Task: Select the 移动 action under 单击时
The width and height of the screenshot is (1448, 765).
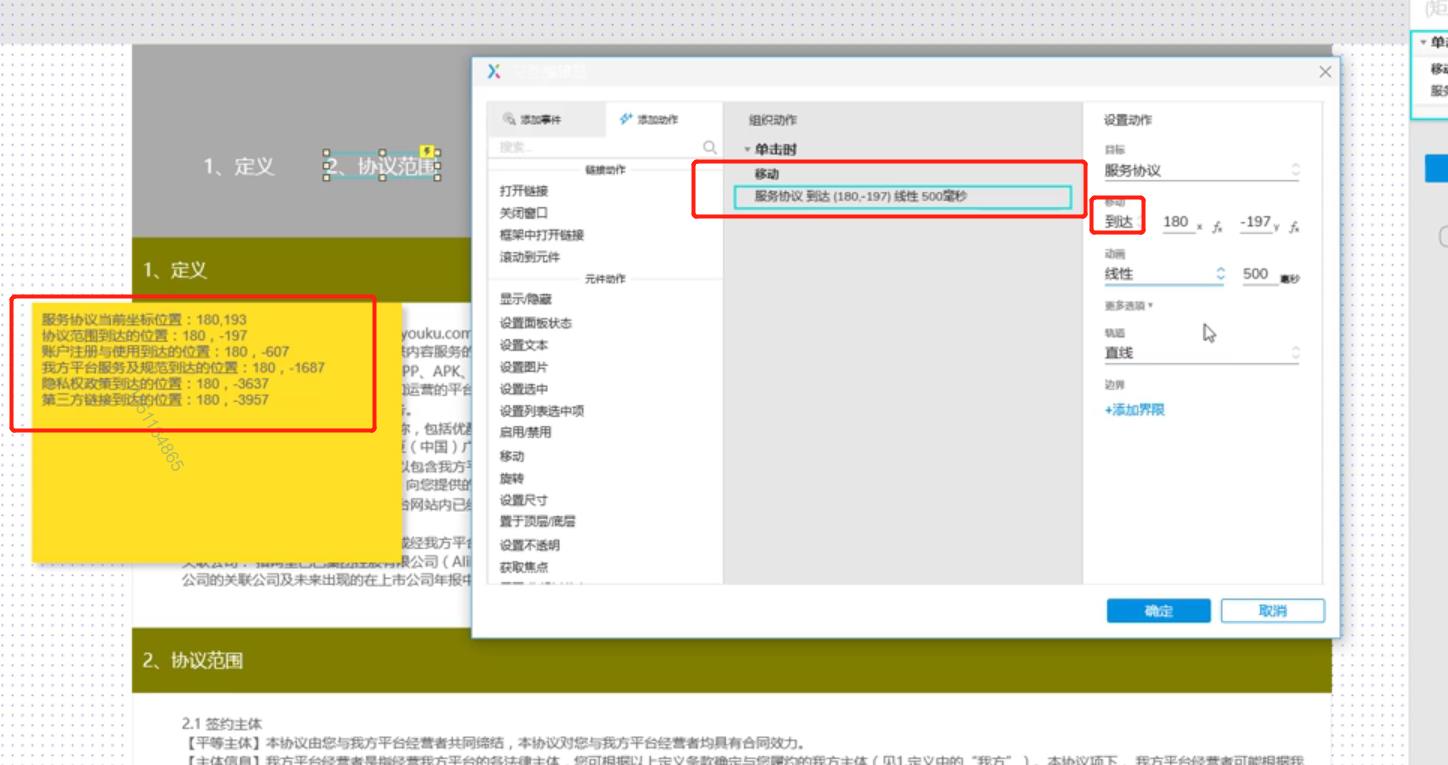Action: click(767, 175)
